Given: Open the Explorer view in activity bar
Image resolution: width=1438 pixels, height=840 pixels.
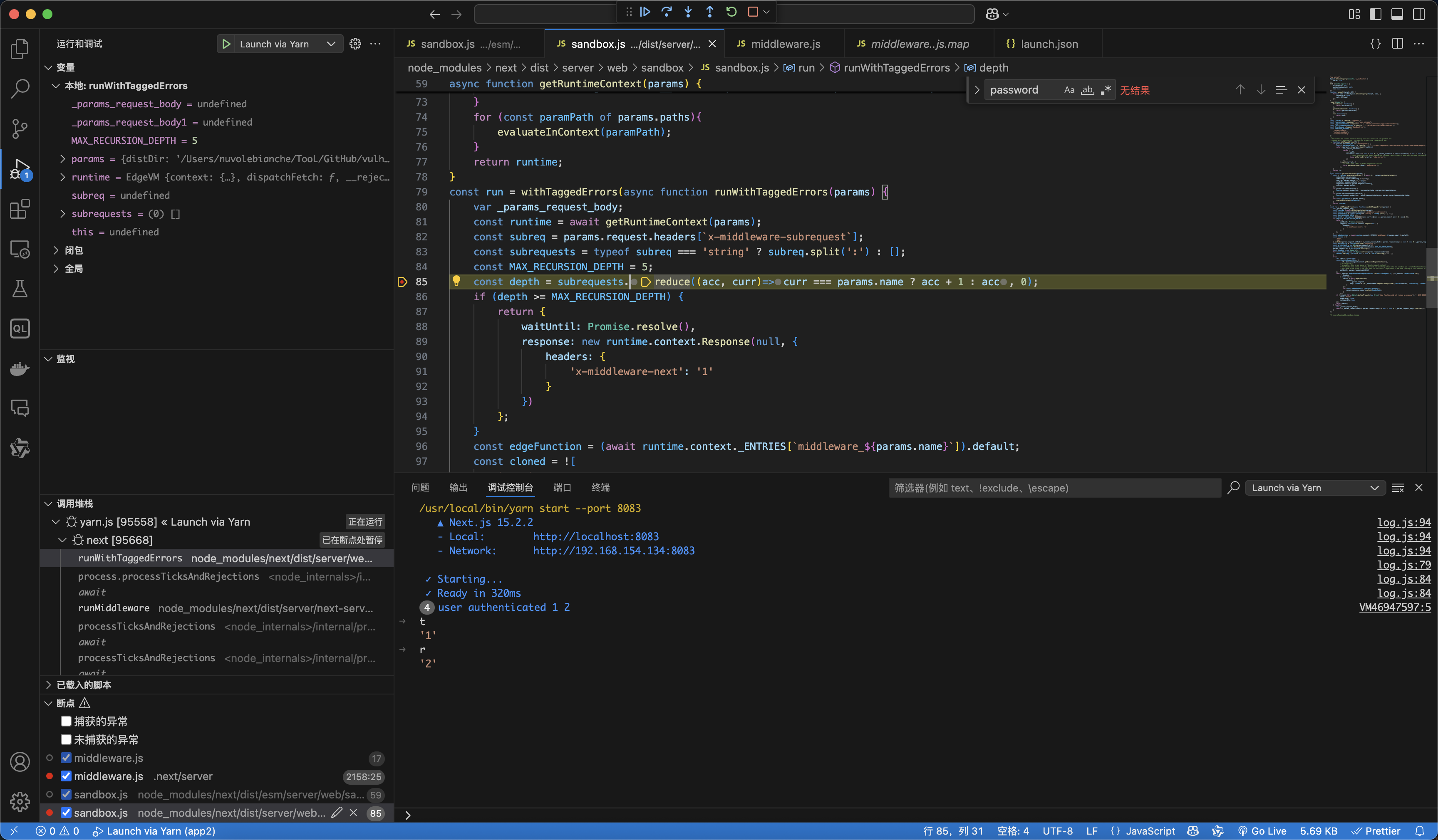Looking at the screenshot, I should click(x=20, y=49).
